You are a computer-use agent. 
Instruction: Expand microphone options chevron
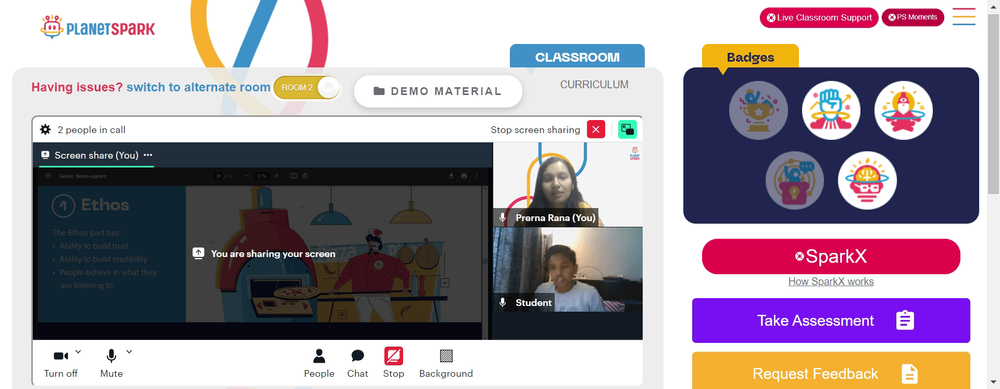click(x=129, y=351)
